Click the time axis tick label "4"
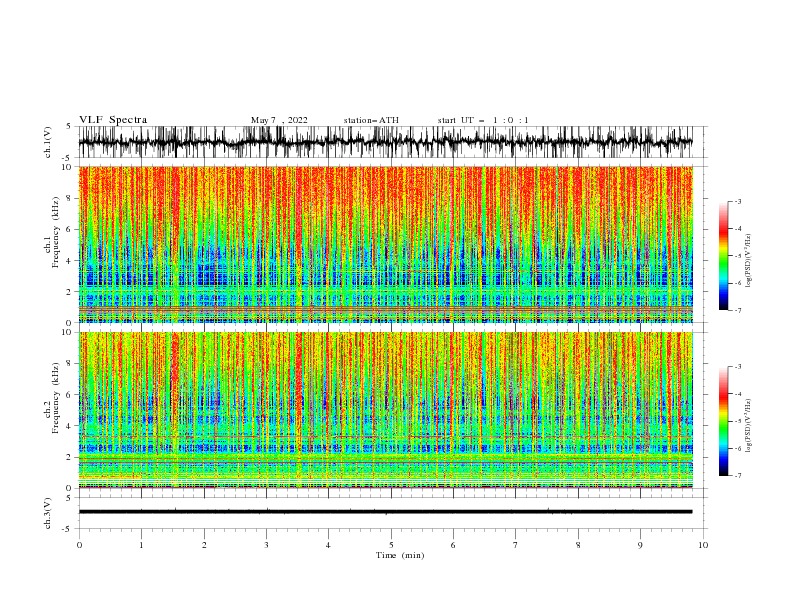This screenshot has width=792, height=612. click(328, 545)
